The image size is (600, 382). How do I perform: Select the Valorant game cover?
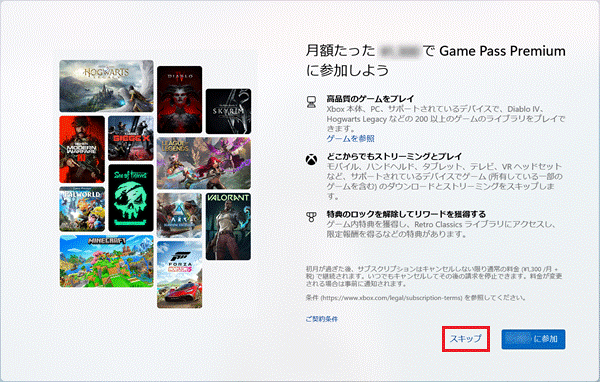click(x=228, y=227)
